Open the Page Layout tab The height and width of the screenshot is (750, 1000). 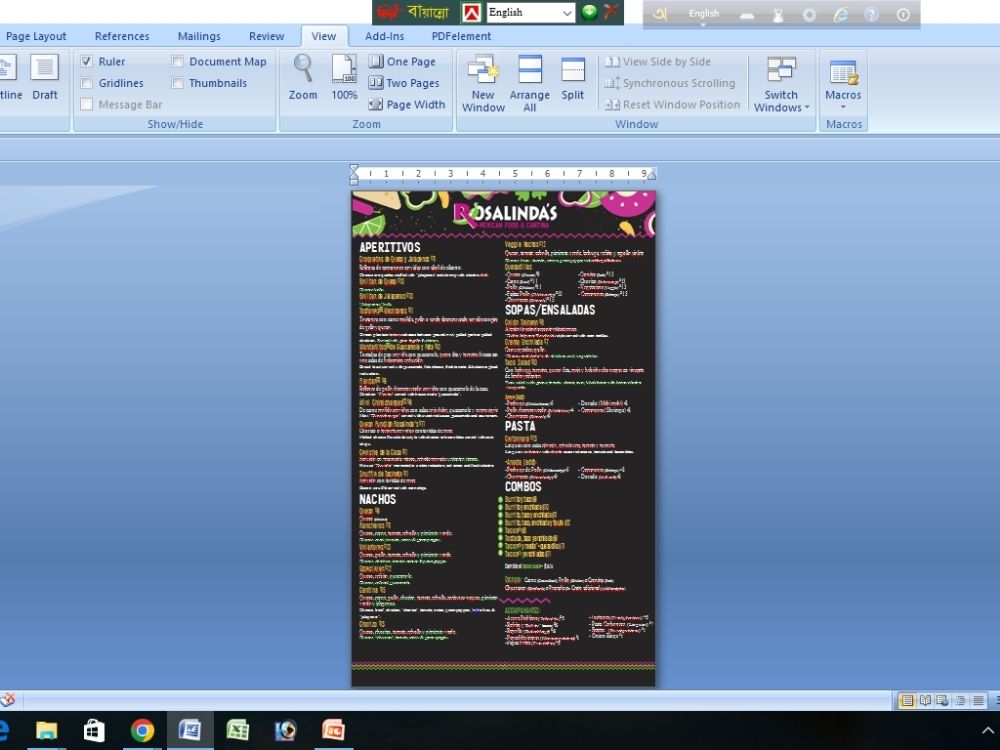point(36,36)
